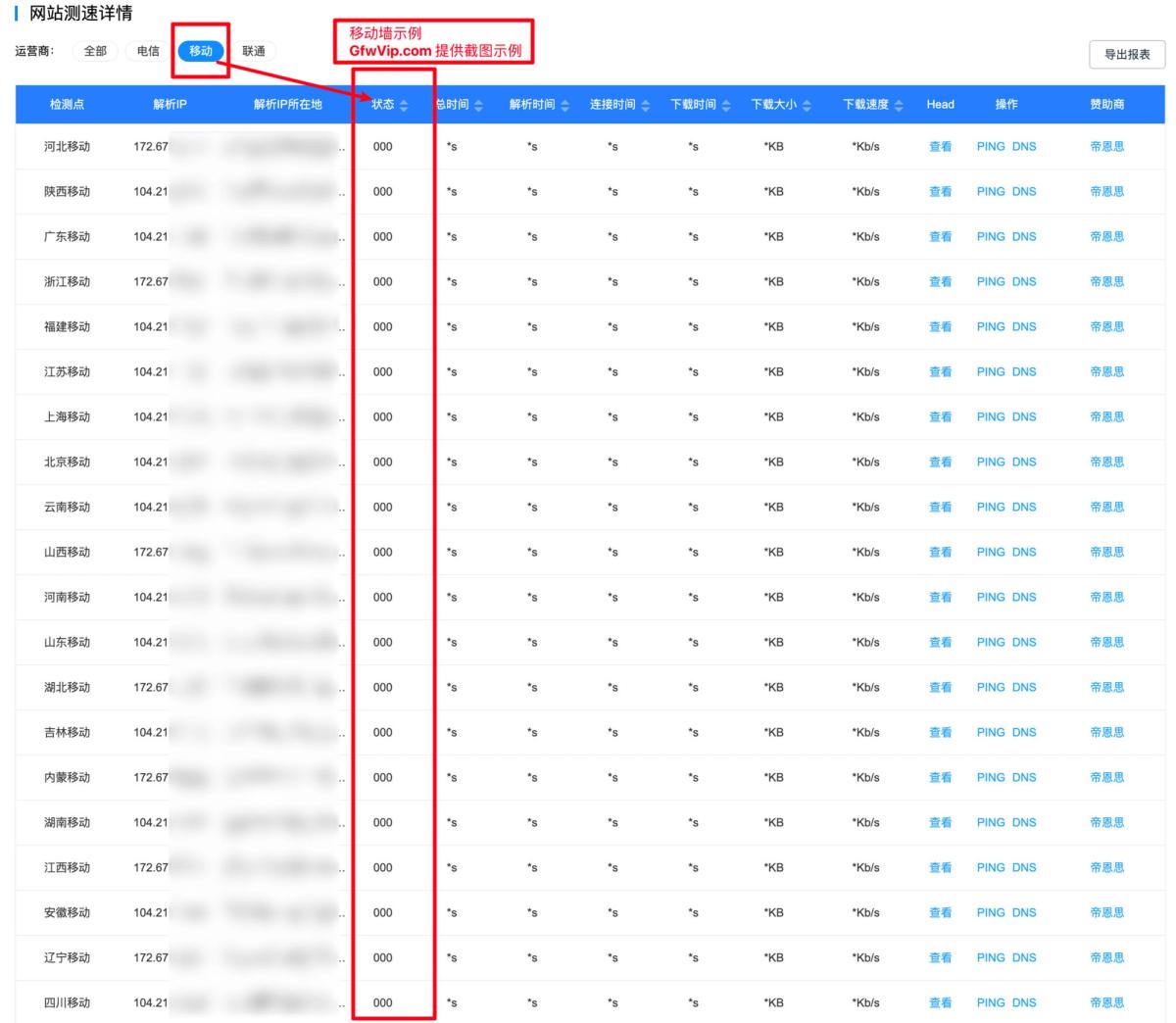The height and width of the screenshot is (1023, 1176).
Task: Switch to the 联通 carrier filter
Action: coord(254,51)
